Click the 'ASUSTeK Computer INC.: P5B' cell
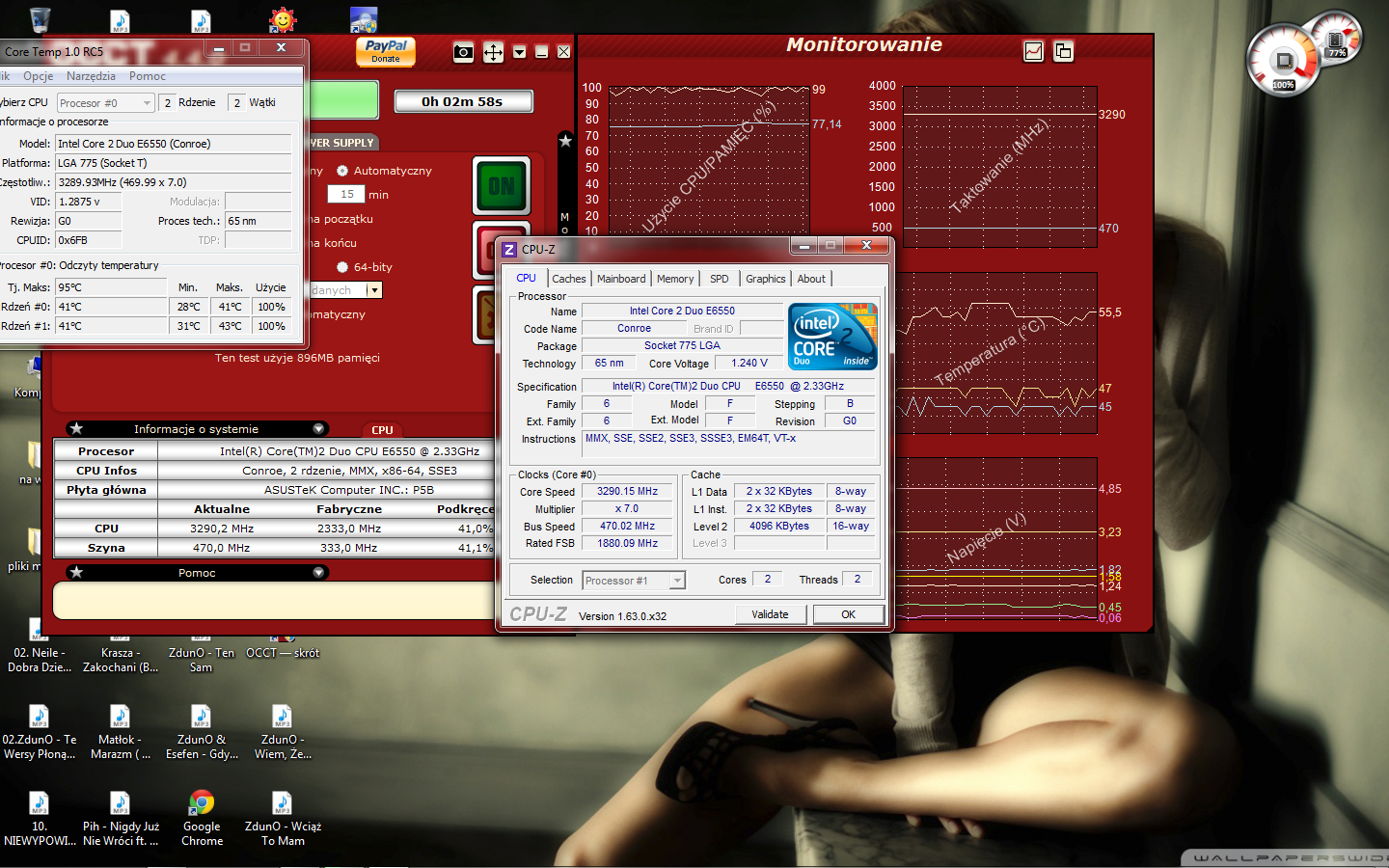 coord(349,490)
